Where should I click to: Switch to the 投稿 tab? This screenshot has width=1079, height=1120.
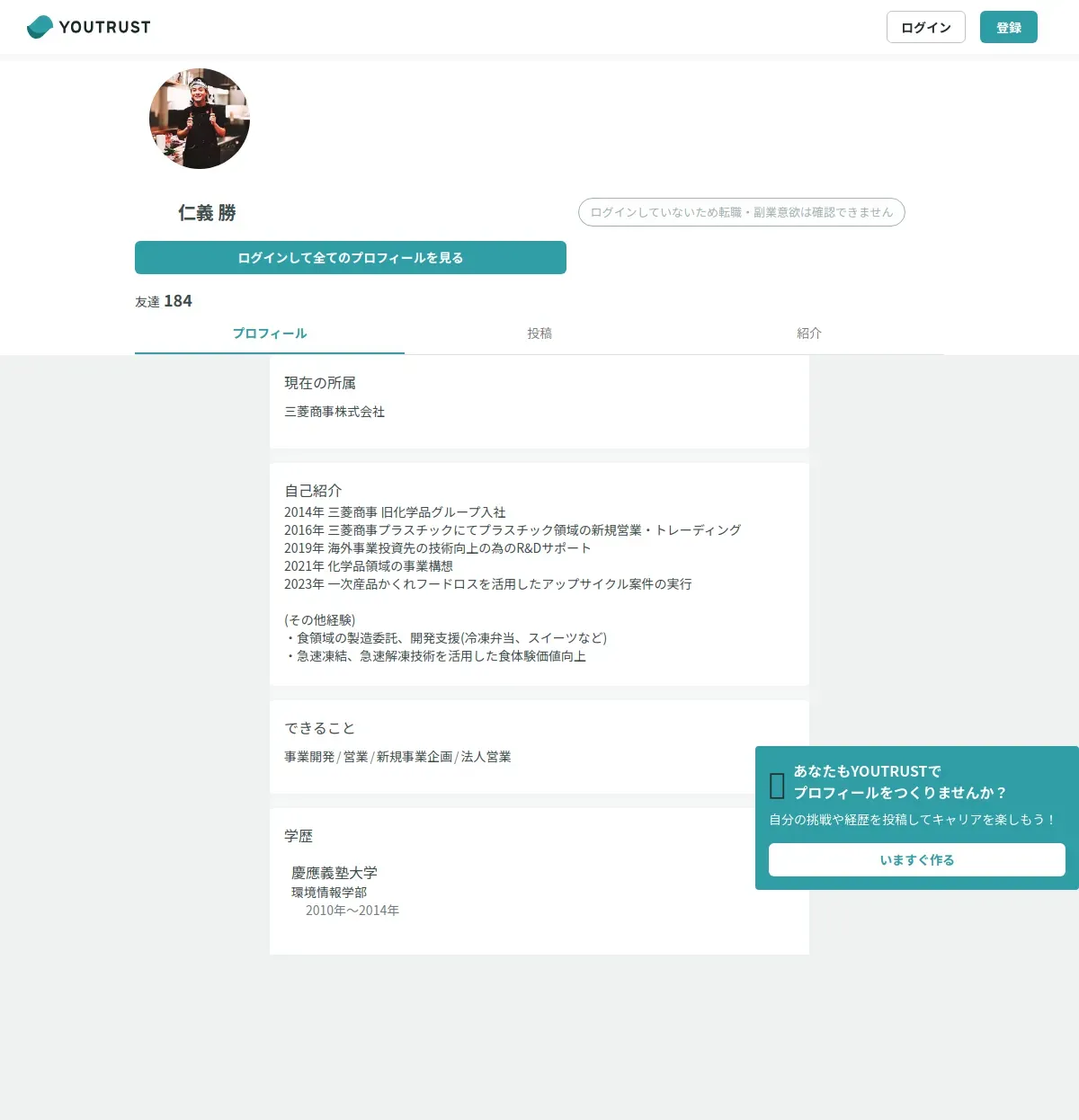[x=539, y=333]
